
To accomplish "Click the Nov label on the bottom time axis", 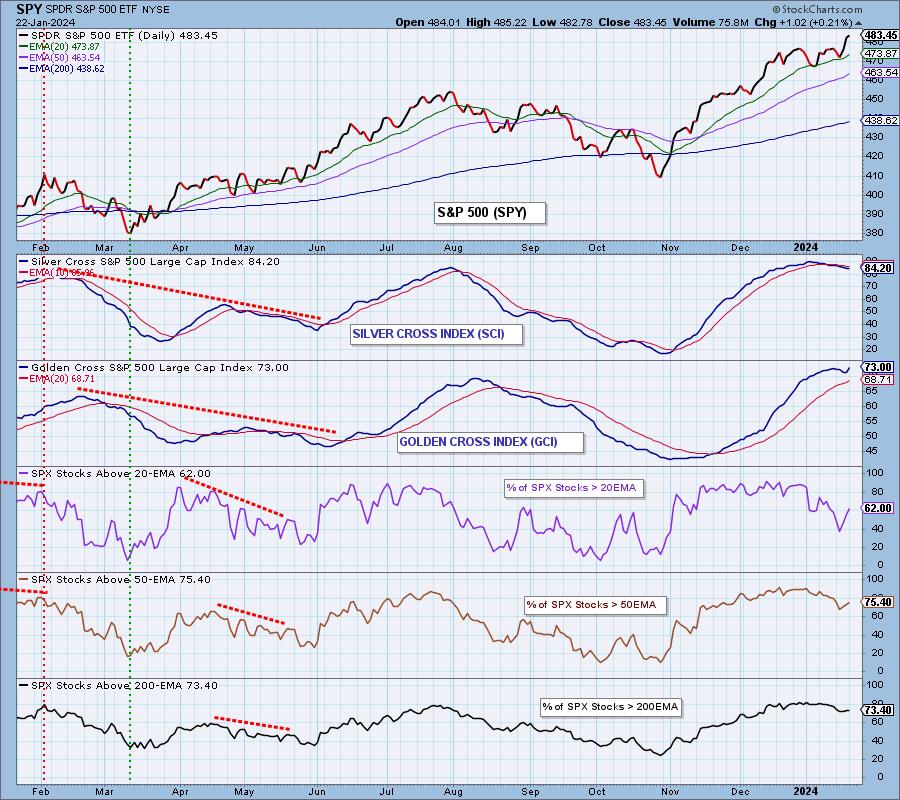I will coord(670,791).
